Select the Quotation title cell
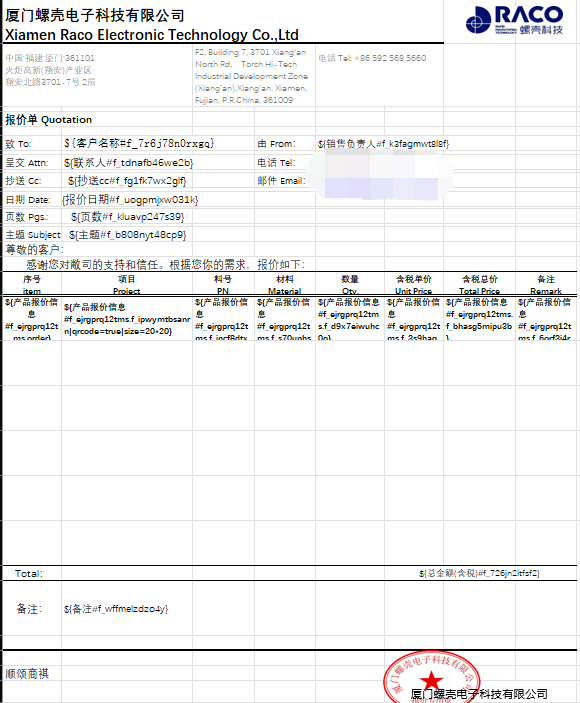 click(48, 120)
